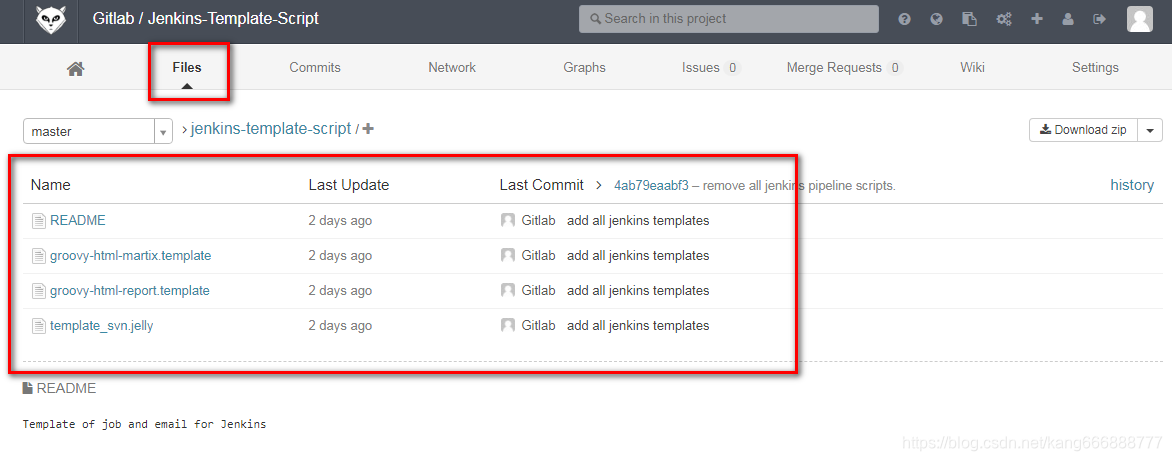Click groovy-html-report.template file icon
The width and height of the screenshot is (1172, 461).
[x=39, y=290]
